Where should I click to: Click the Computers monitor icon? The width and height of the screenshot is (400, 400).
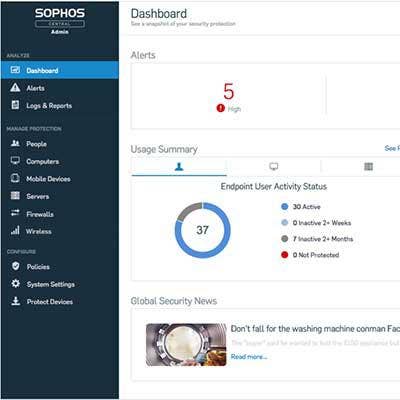(x=15, y=161)
